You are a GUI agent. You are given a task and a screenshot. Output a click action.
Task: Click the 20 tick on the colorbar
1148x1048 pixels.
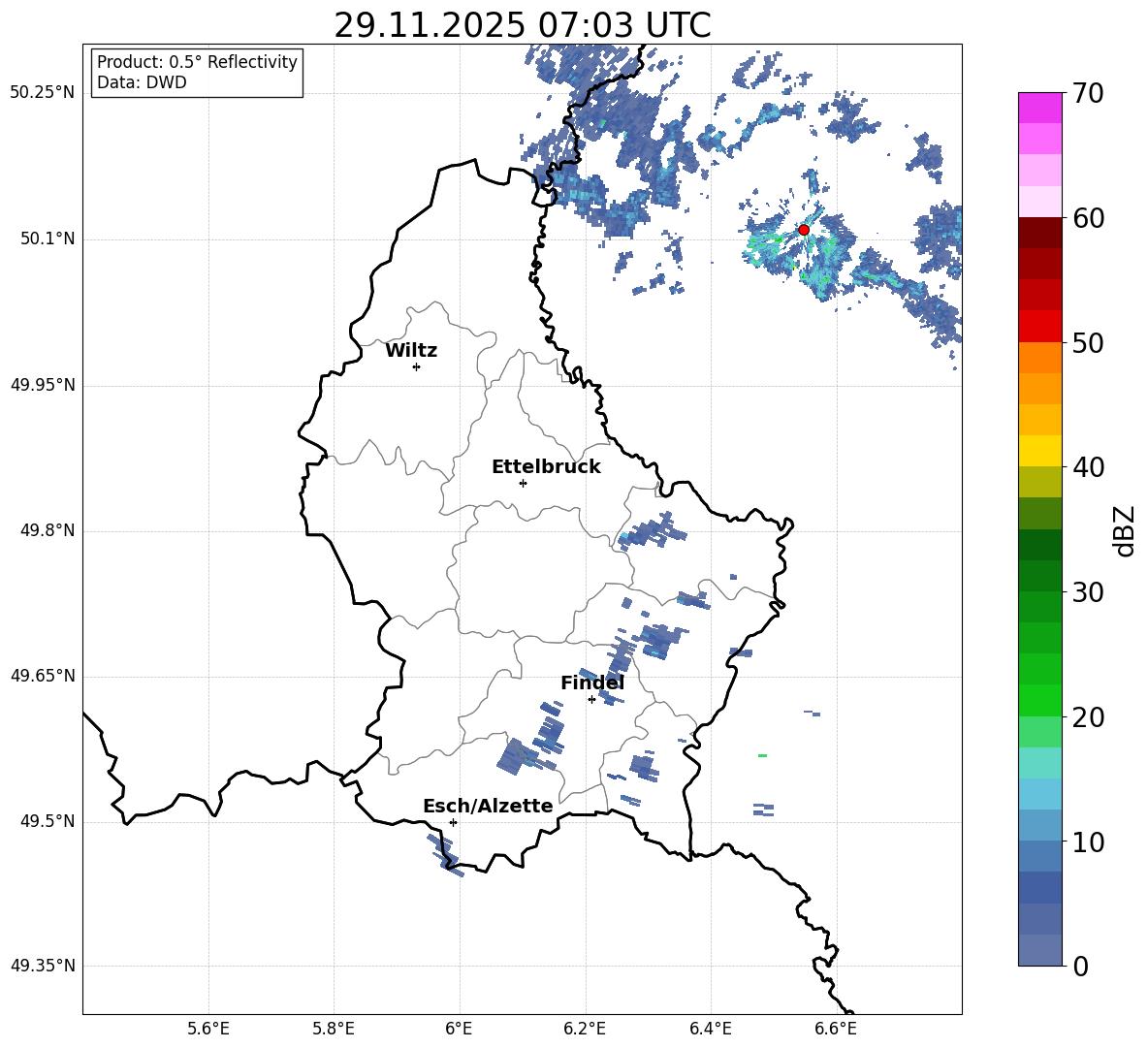(1088, 716)
